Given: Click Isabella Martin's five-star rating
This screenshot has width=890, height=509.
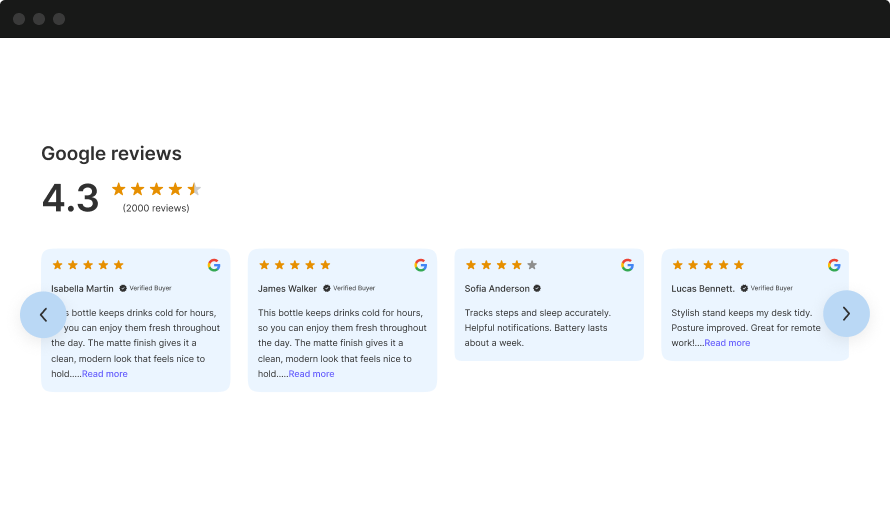Looking at the screenshot, I should [x=88, y=265].
